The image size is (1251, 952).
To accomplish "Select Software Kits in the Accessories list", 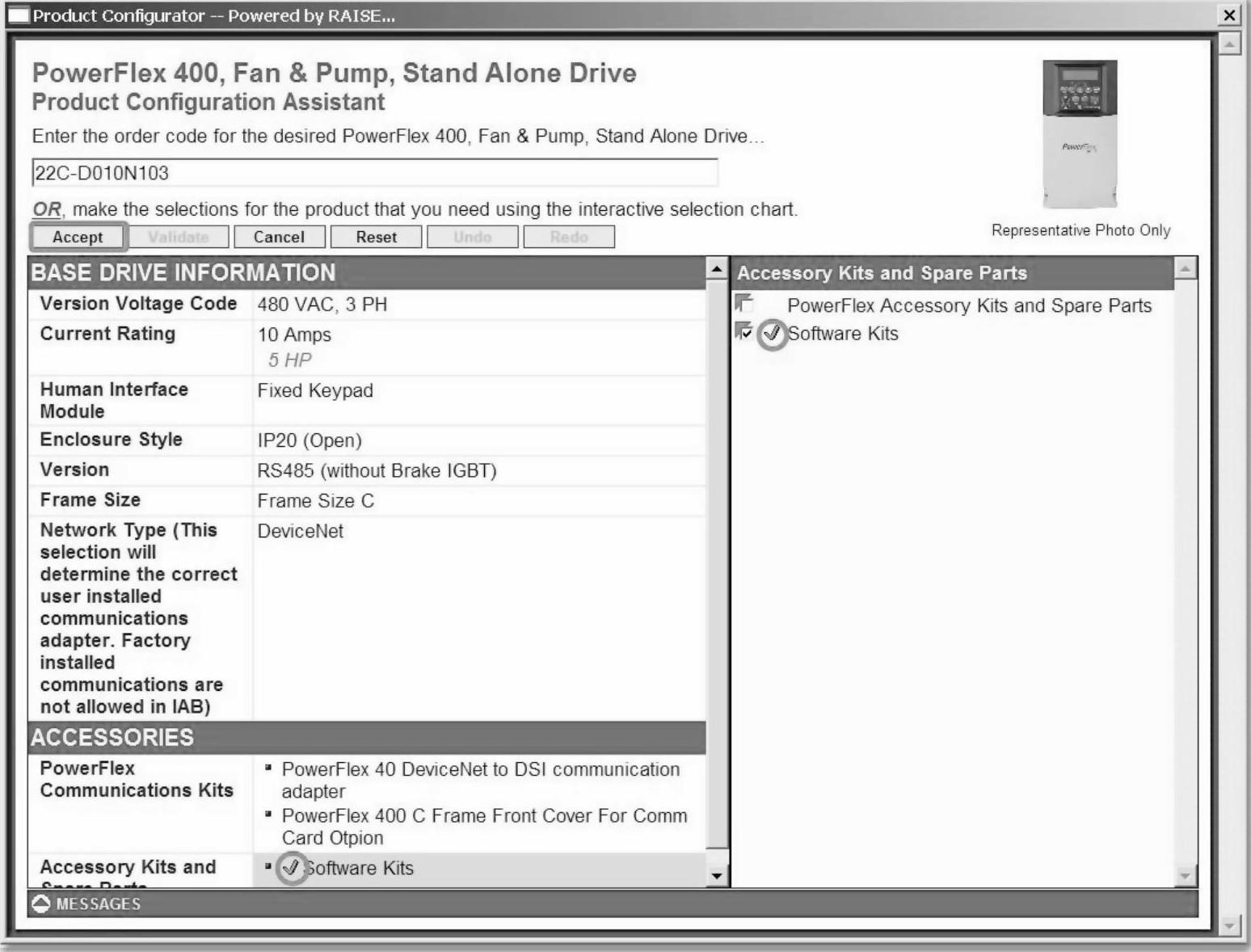I will click(358, 869).
